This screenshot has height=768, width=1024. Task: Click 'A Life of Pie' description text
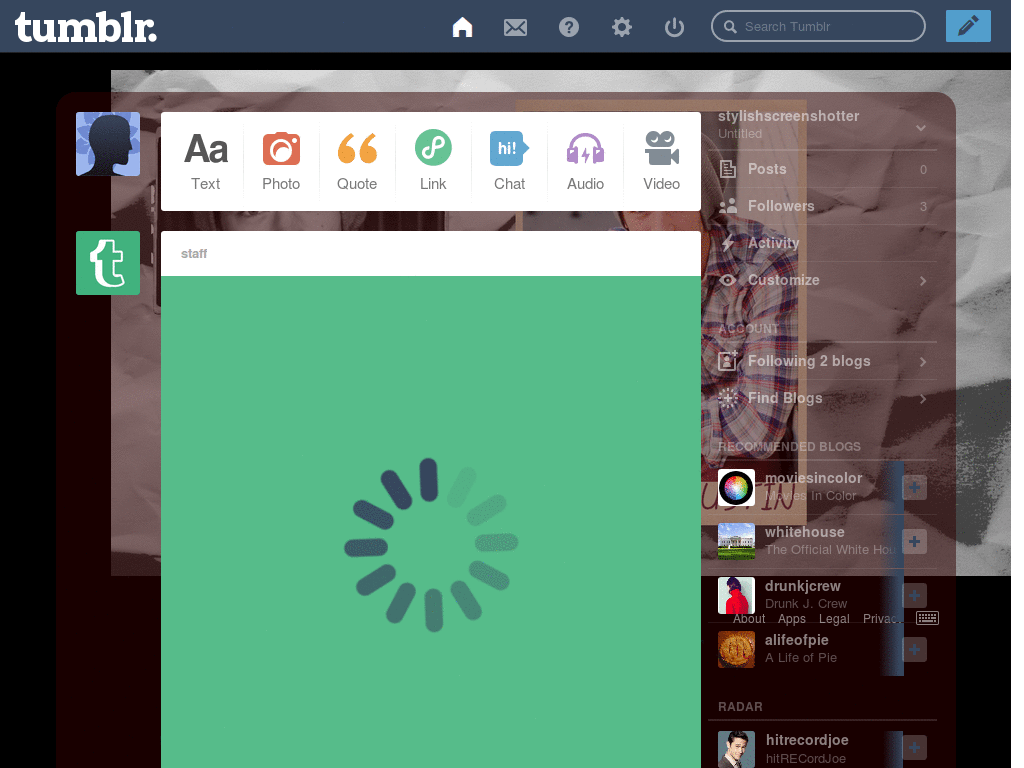(801, 658)
